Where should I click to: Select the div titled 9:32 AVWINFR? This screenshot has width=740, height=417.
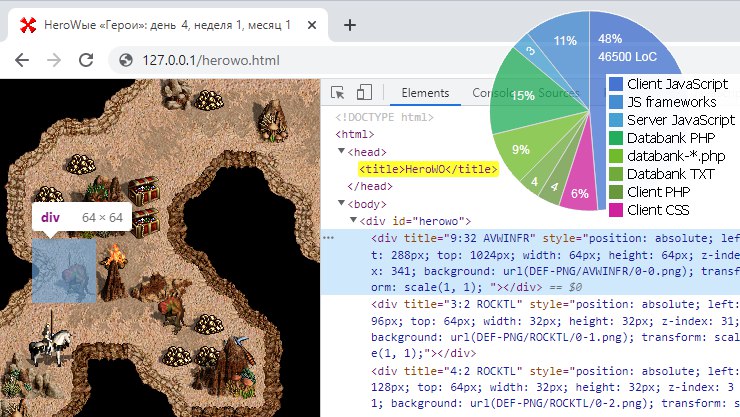click(530, 262)
